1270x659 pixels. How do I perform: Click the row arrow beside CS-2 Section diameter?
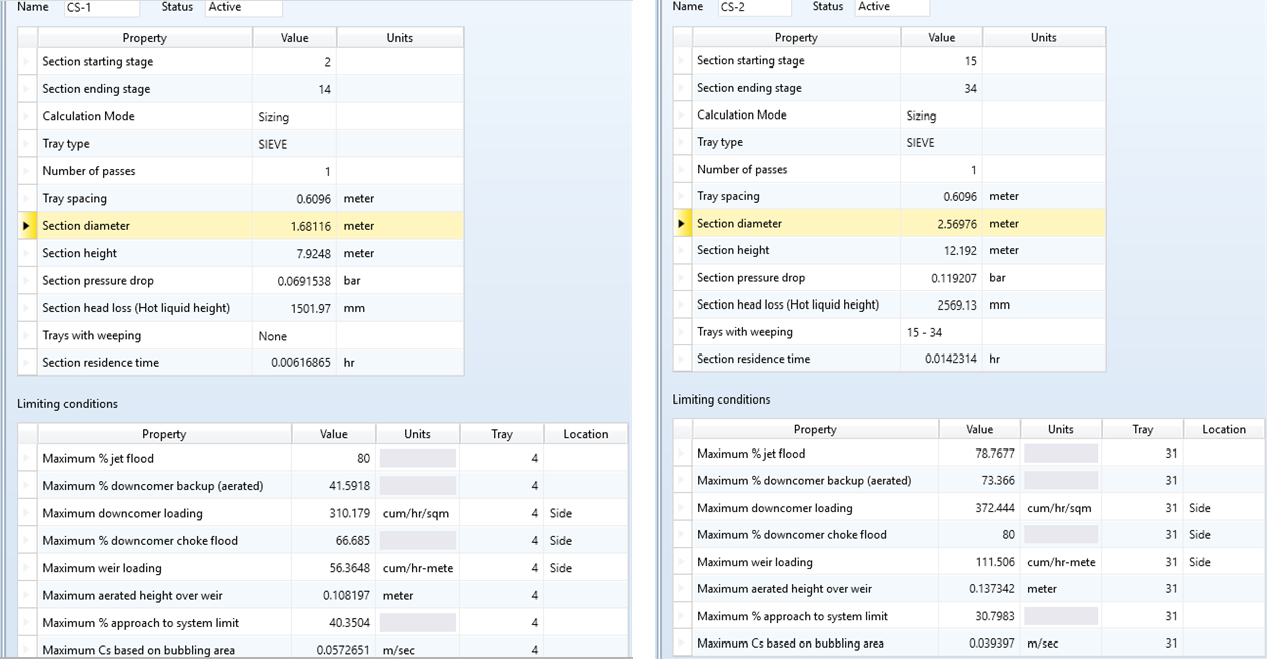point(682,224)
